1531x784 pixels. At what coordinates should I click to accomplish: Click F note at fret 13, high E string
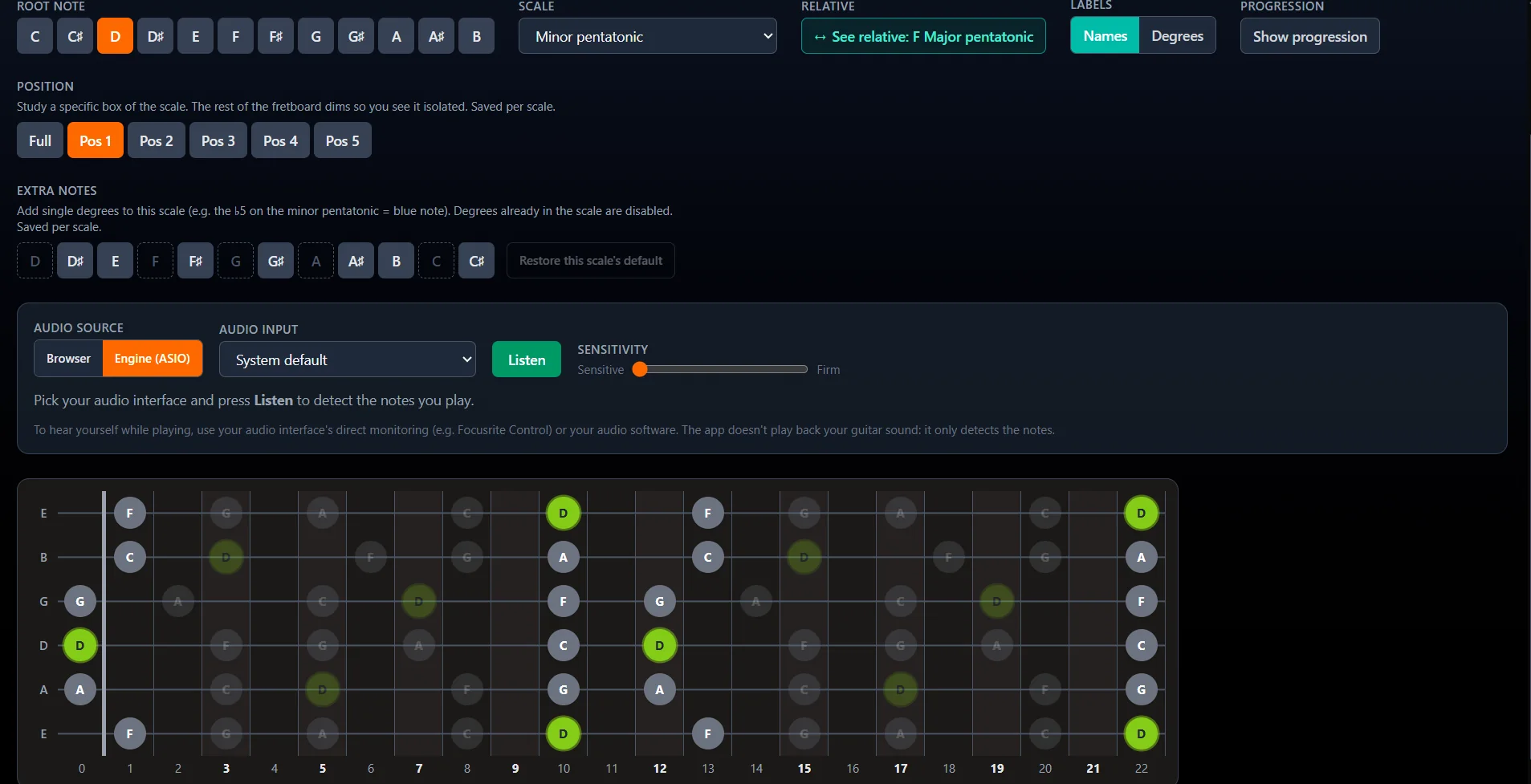point(707,513)
